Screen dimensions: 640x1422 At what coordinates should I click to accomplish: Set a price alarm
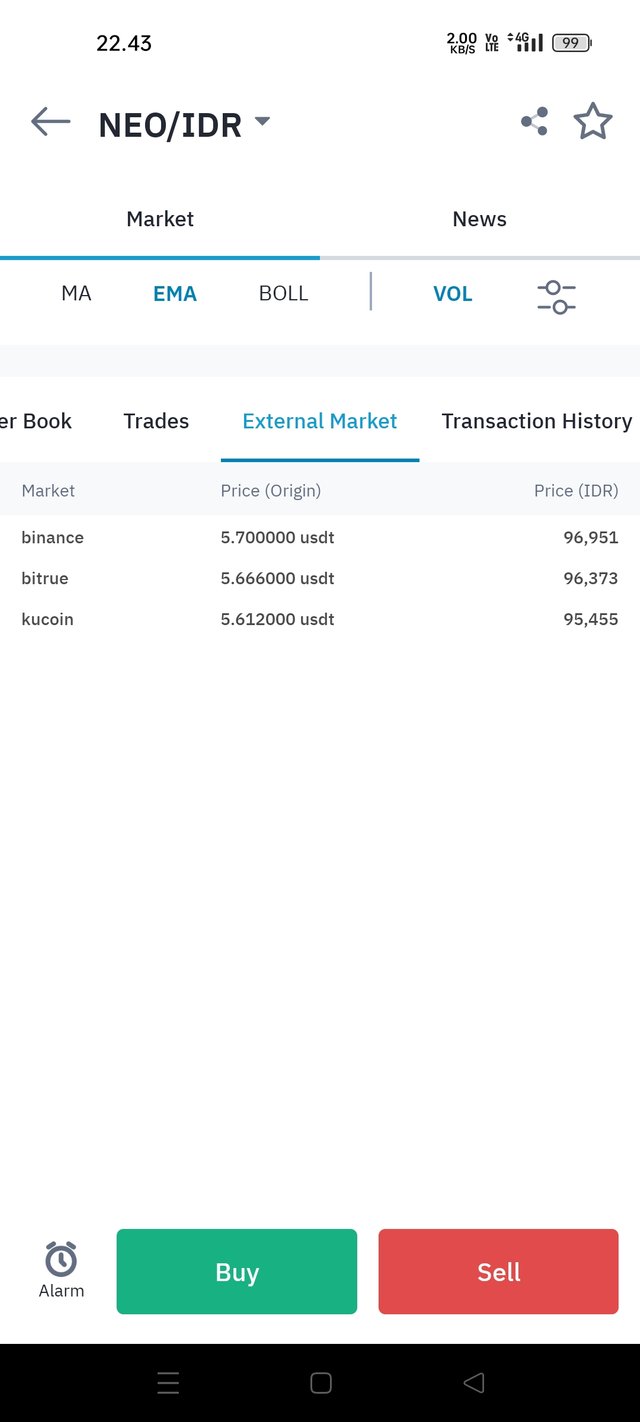pyautogui.click(x=61, y=1270)
